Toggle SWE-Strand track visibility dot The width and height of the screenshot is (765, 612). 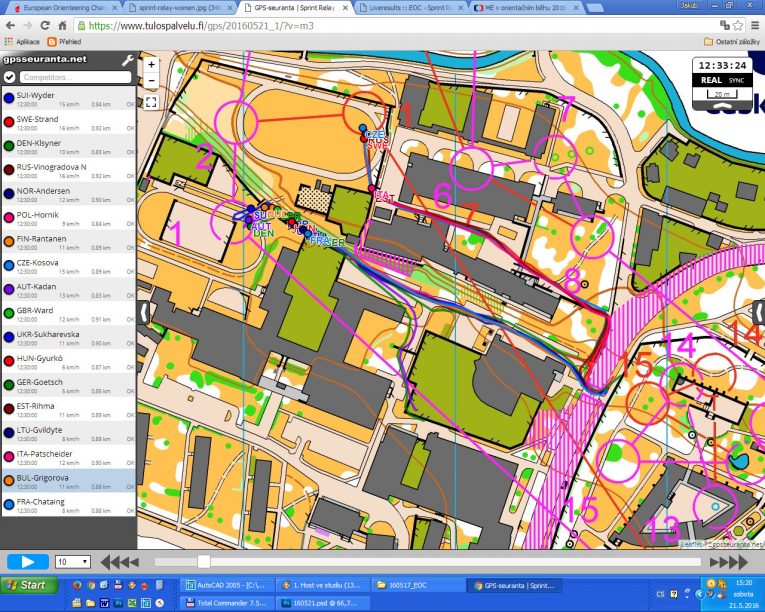[9, 122]
